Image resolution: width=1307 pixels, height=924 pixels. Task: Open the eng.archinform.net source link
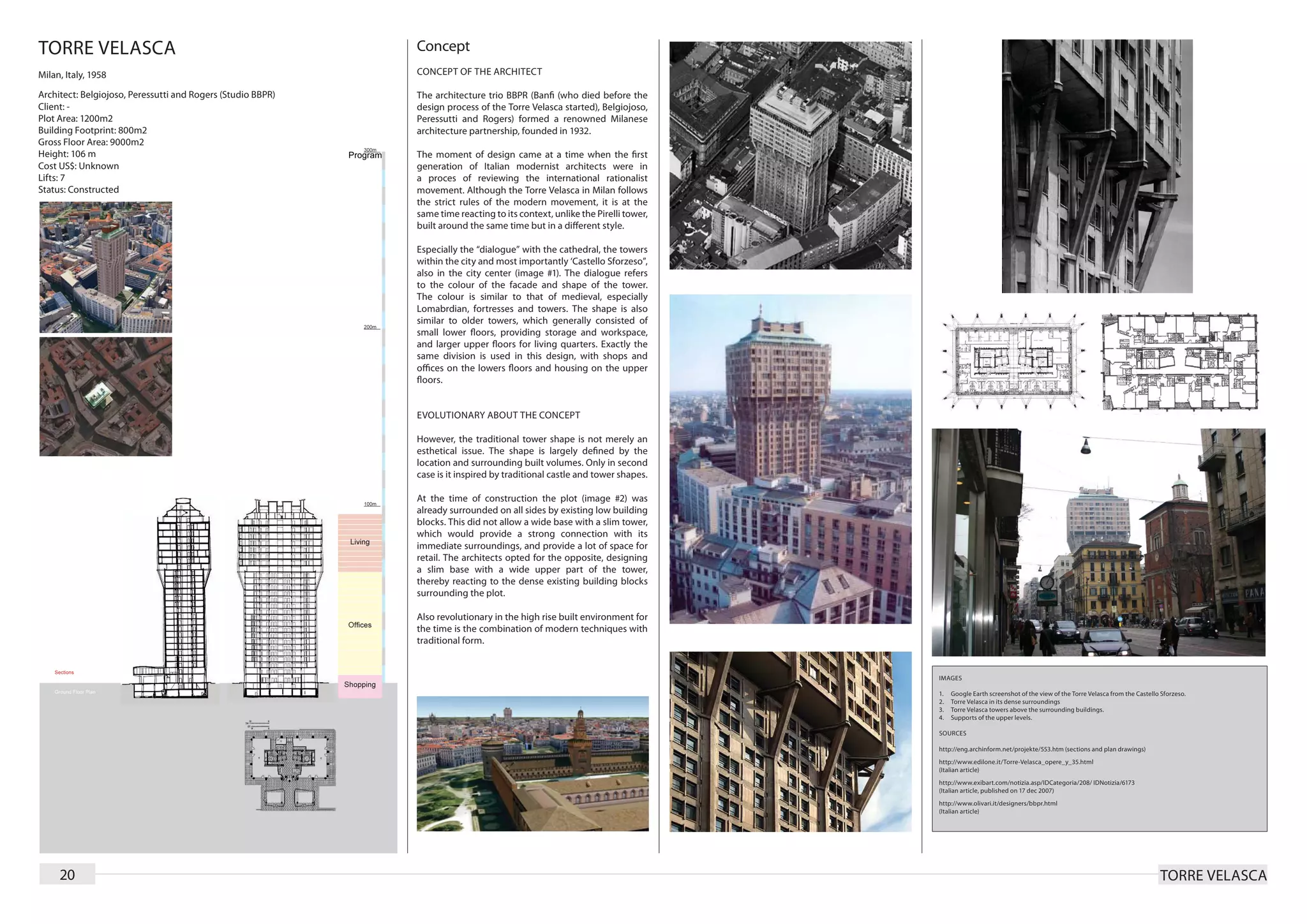[x=1042, y=750]
